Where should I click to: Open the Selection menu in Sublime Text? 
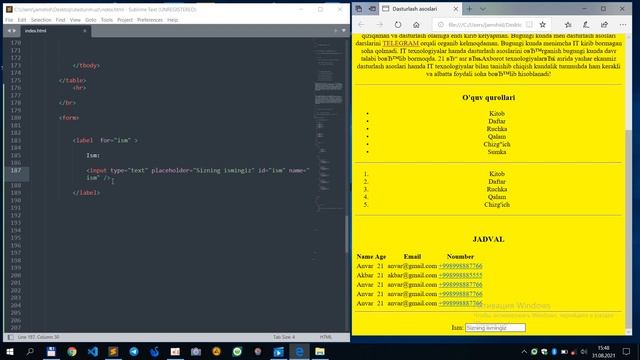point(41,20)
